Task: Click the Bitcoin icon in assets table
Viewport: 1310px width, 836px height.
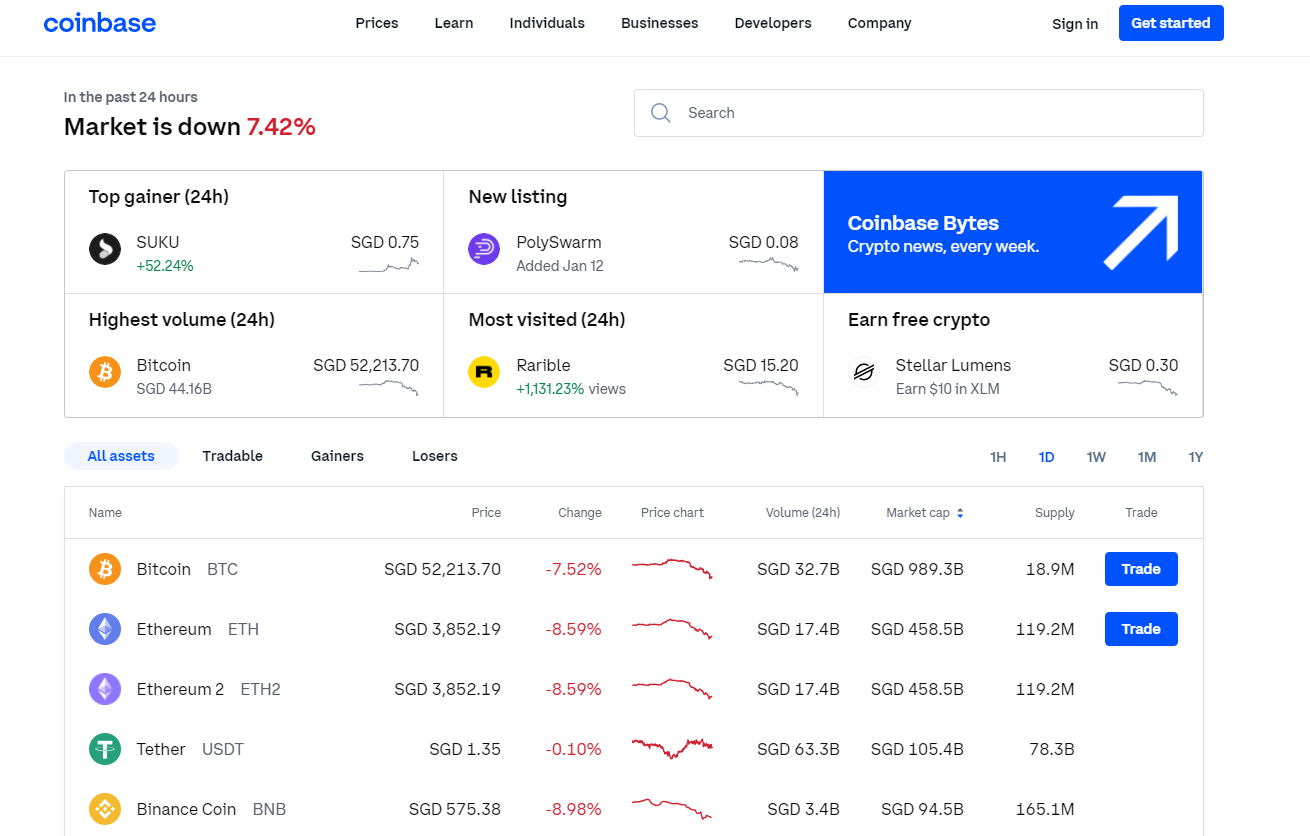Action: pos(105,569)
